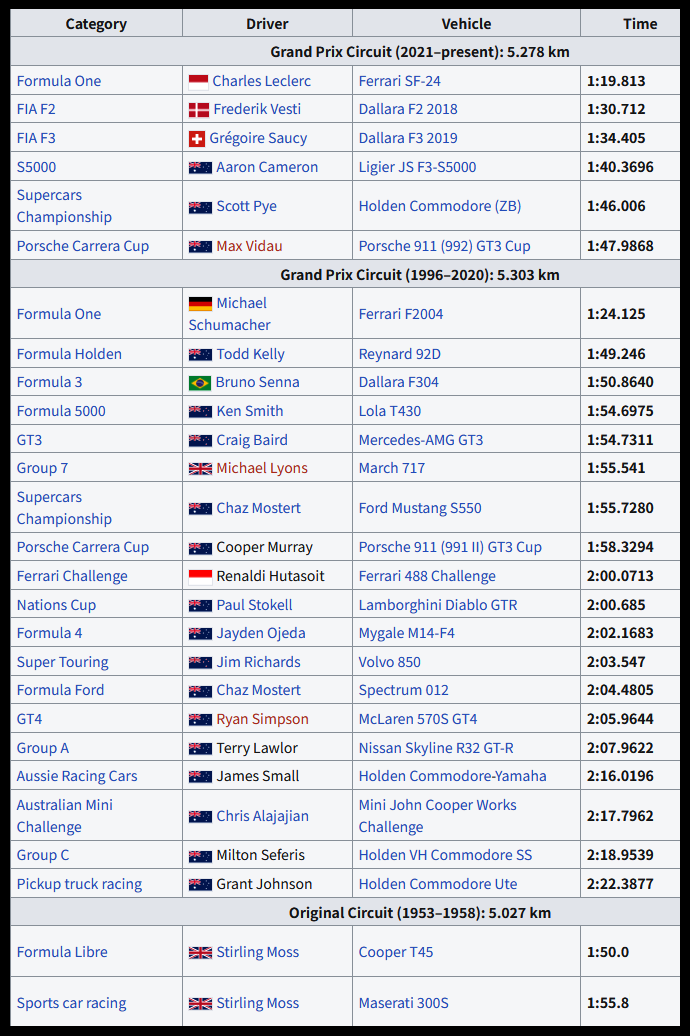Open the Formula Holden category link
This screenshot has height=1036, width=690.
[69, 354]
